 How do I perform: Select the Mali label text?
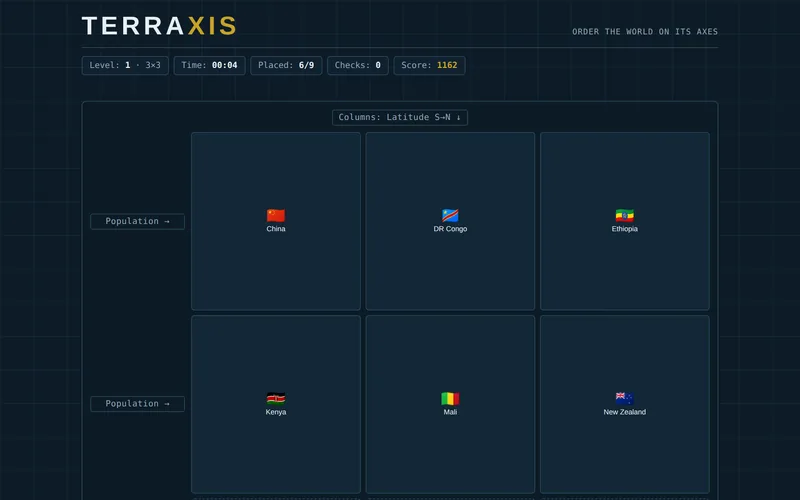[x=450, y=412]
